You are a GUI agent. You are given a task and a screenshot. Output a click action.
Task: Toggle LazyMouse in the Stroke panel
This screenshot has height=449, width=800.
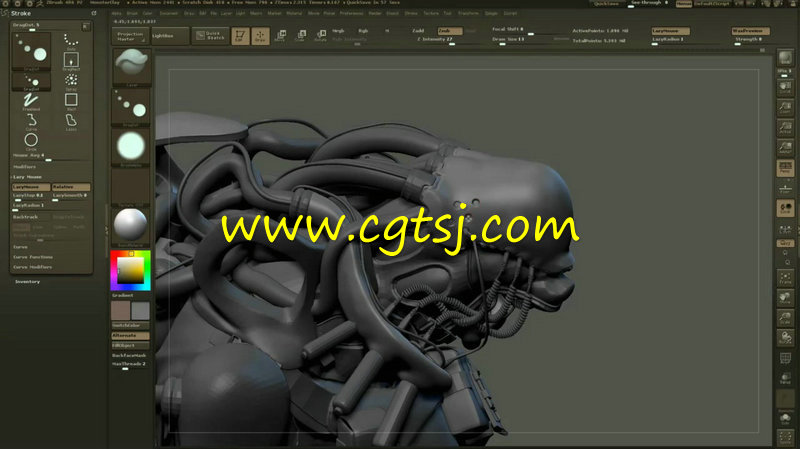click(x=31, y=187)
